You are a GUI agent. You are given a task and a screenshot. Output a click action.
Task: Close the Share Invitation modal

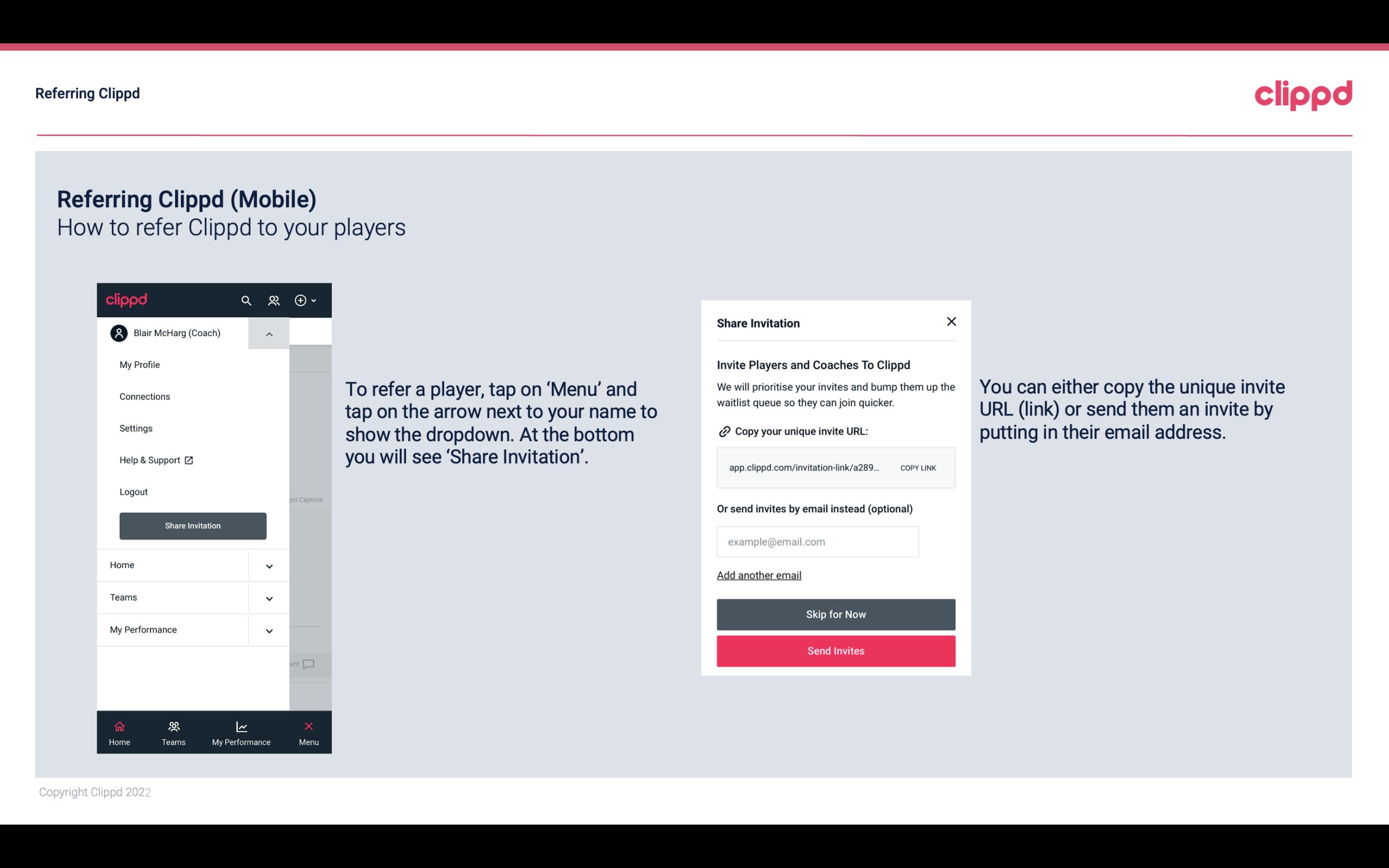tap(949, 321)
